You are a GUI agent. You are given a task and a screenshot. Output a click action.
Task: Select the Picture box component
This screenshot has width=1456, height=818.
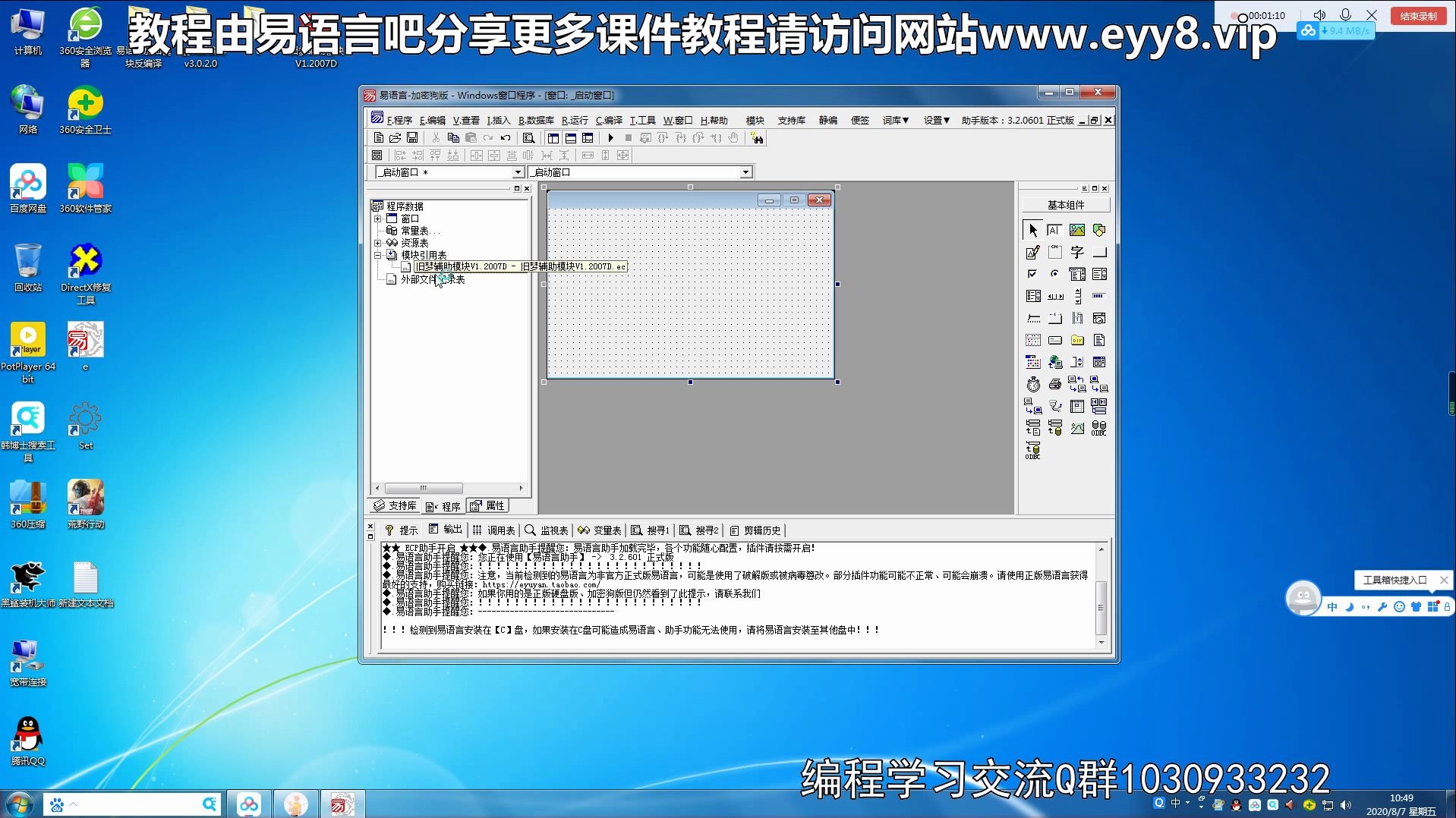(x=1076, y=230)
